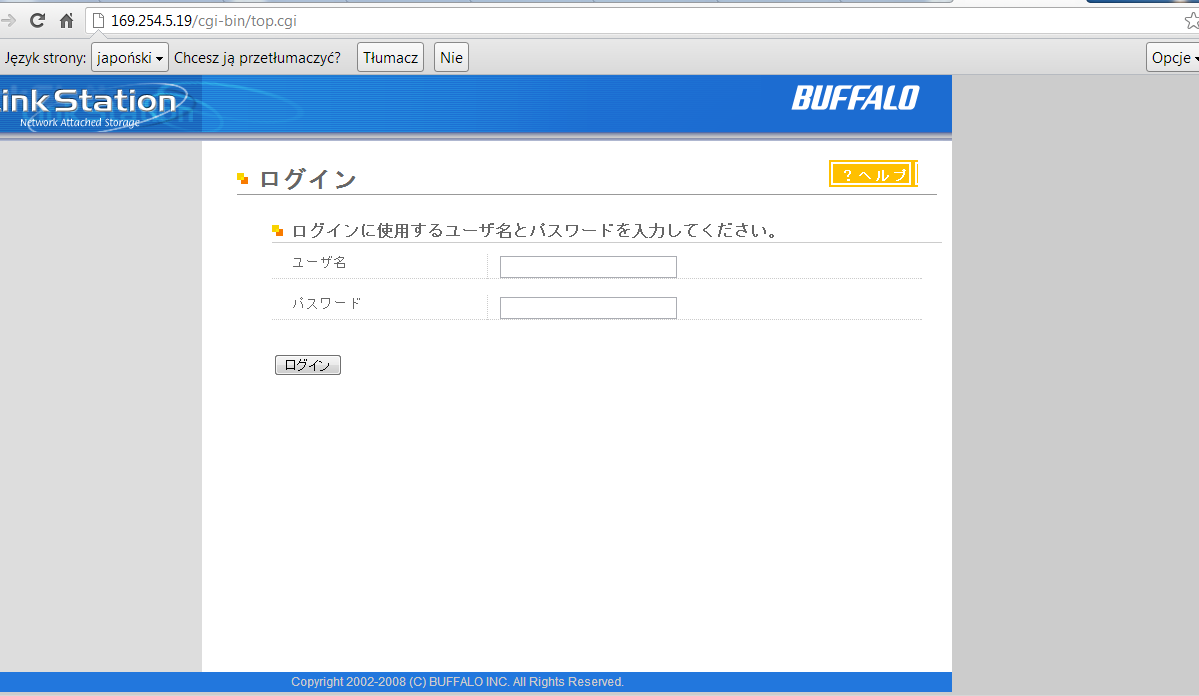Click the page icon beside the URL
The width and height of the screenshot is (1199, 696).
(98, 21)
